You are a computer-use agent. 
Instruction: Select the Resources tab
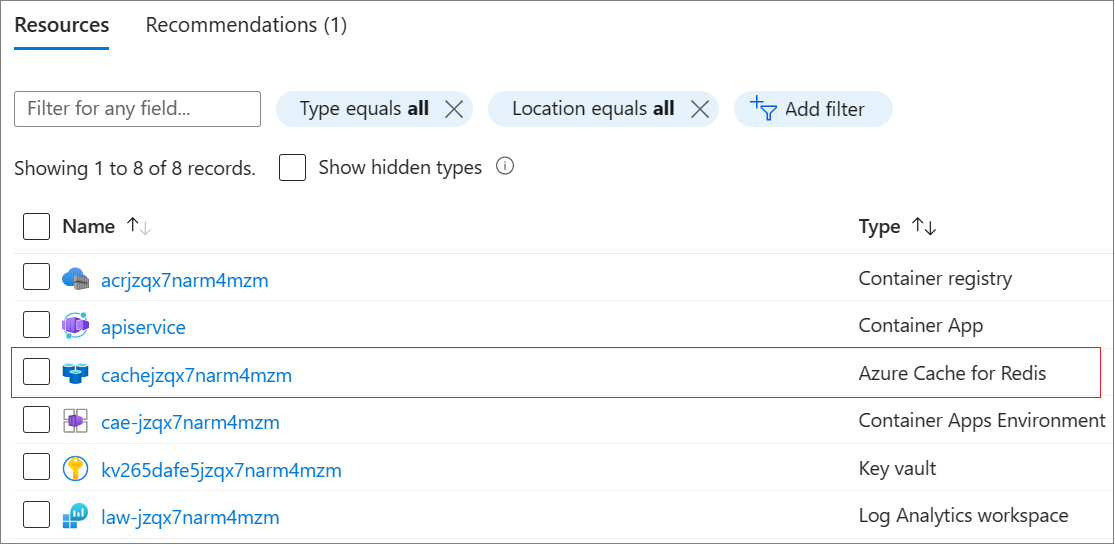click(x=62, y=25)
